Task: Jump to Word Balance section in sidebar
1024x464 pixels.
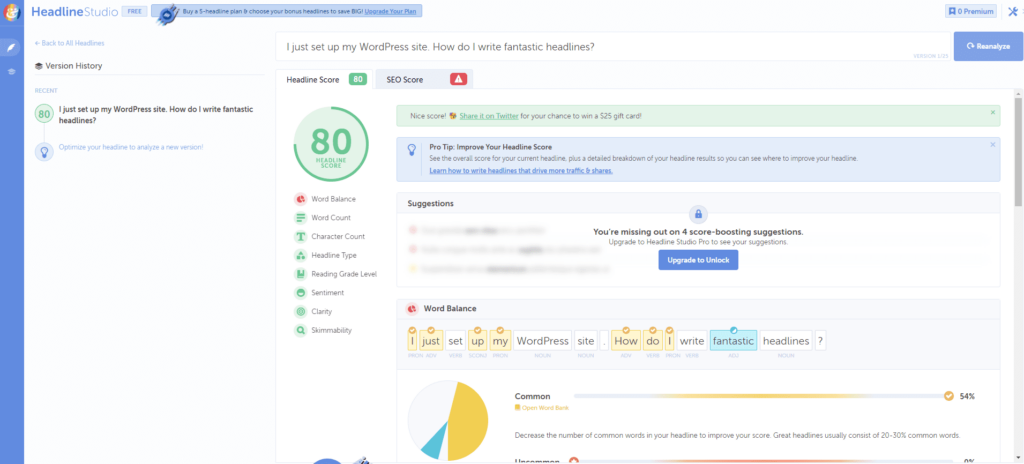Action: pyautogui.click(x=325, y=199)
